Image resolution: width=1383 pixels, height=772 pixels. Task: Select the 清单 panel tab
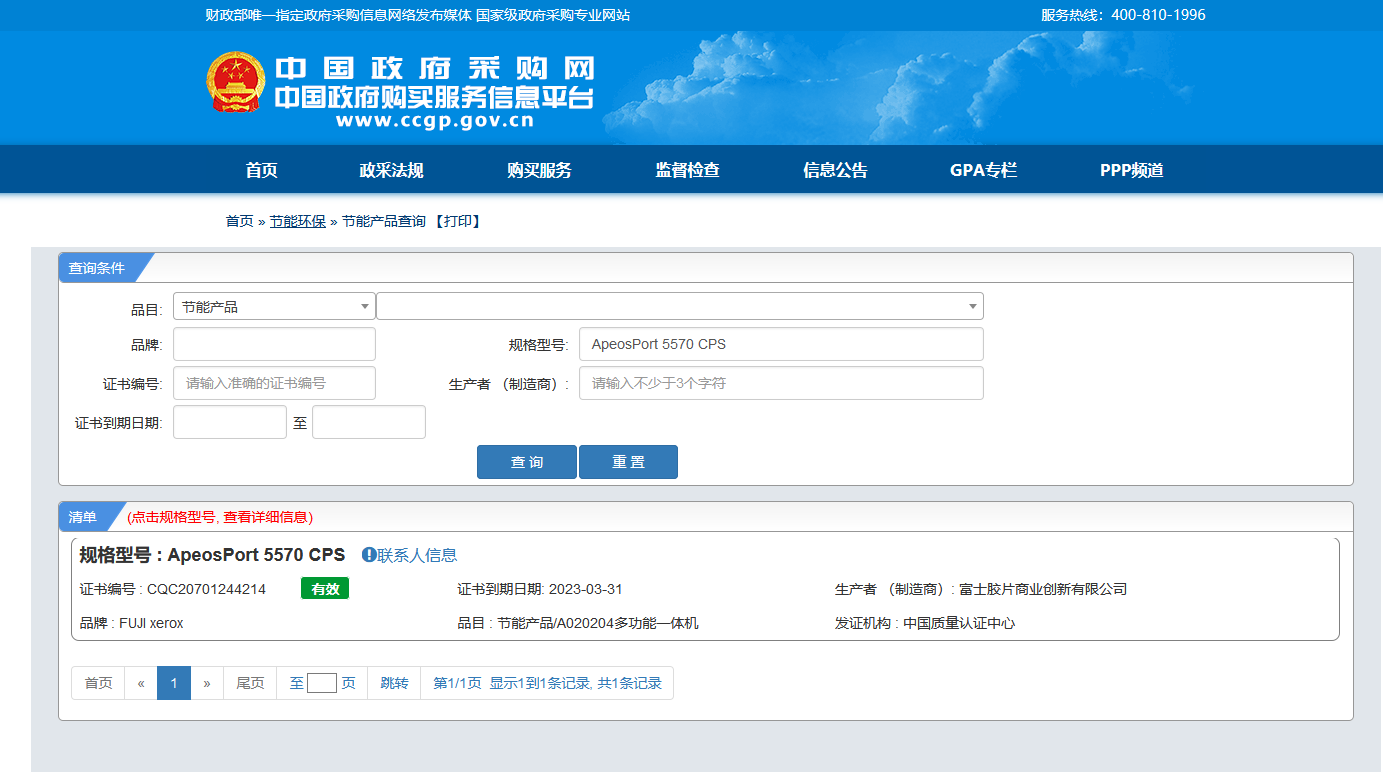coord(83,517)
